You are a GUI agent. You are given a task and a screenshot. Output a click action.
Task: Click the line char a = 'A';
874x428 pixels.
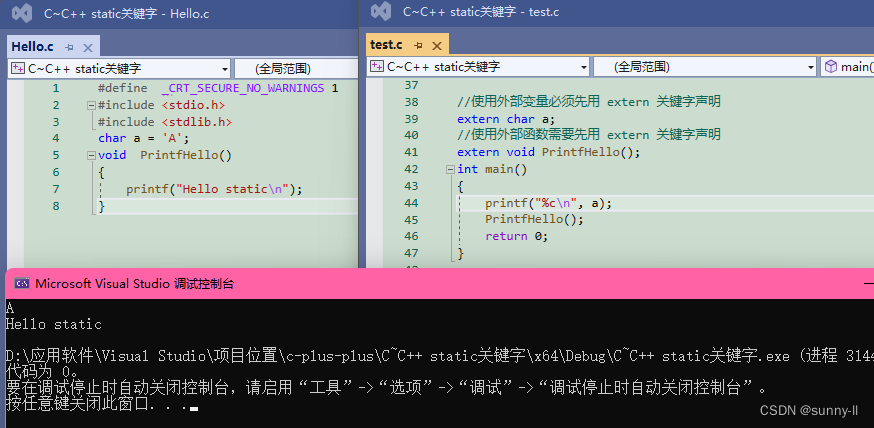click(144, 138)
